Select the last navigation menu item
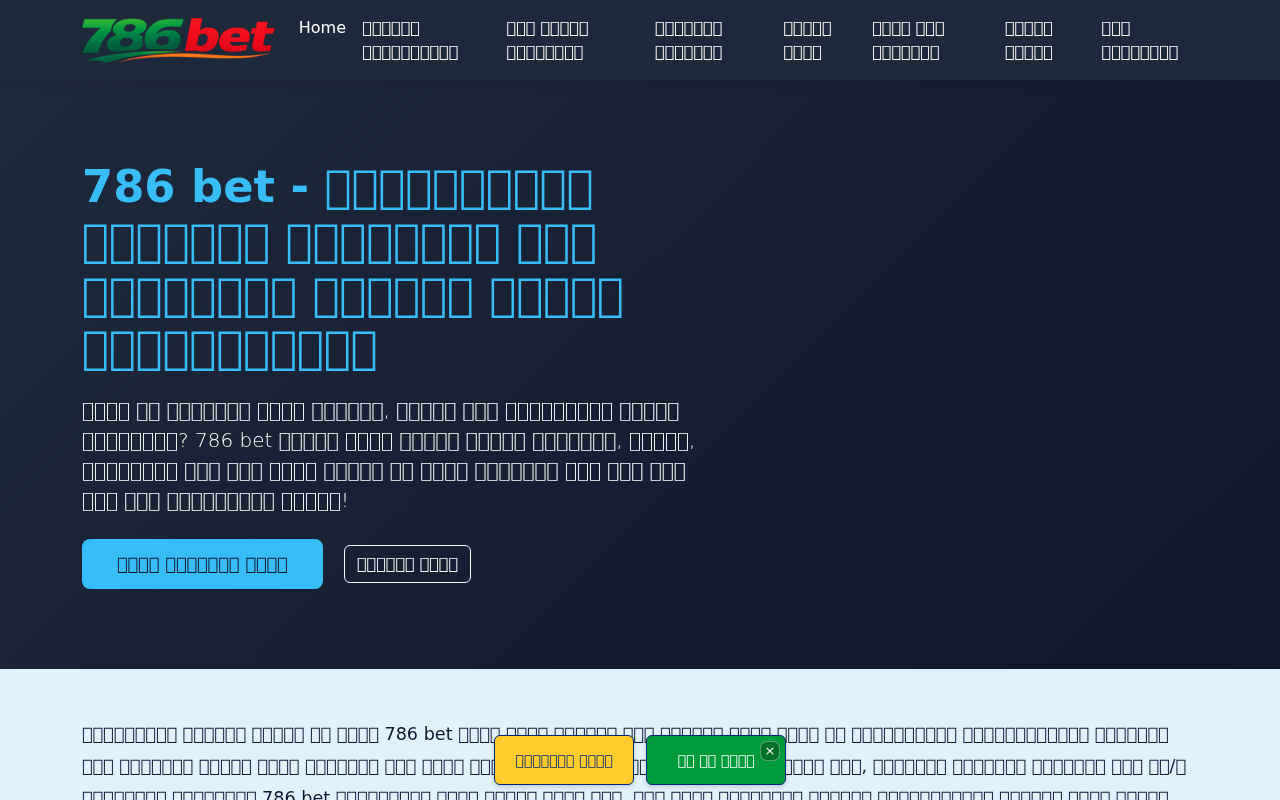Viewport: 1280px width, 800px height. pyautogui.click(x=1139, y=40)
